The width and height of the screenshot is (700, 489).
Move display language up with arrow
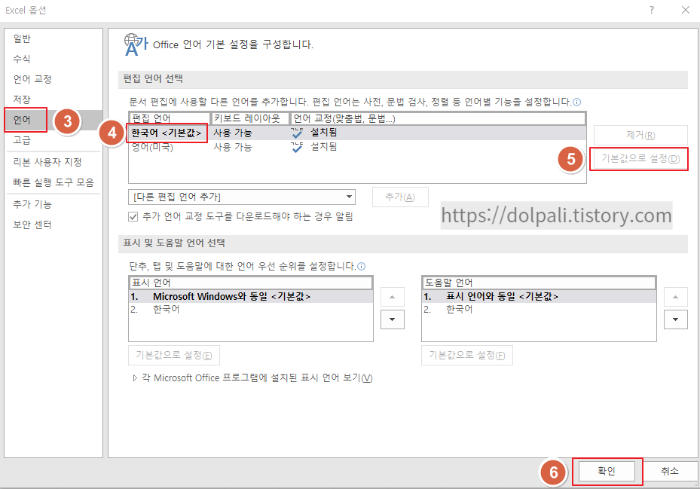(392, 297)
